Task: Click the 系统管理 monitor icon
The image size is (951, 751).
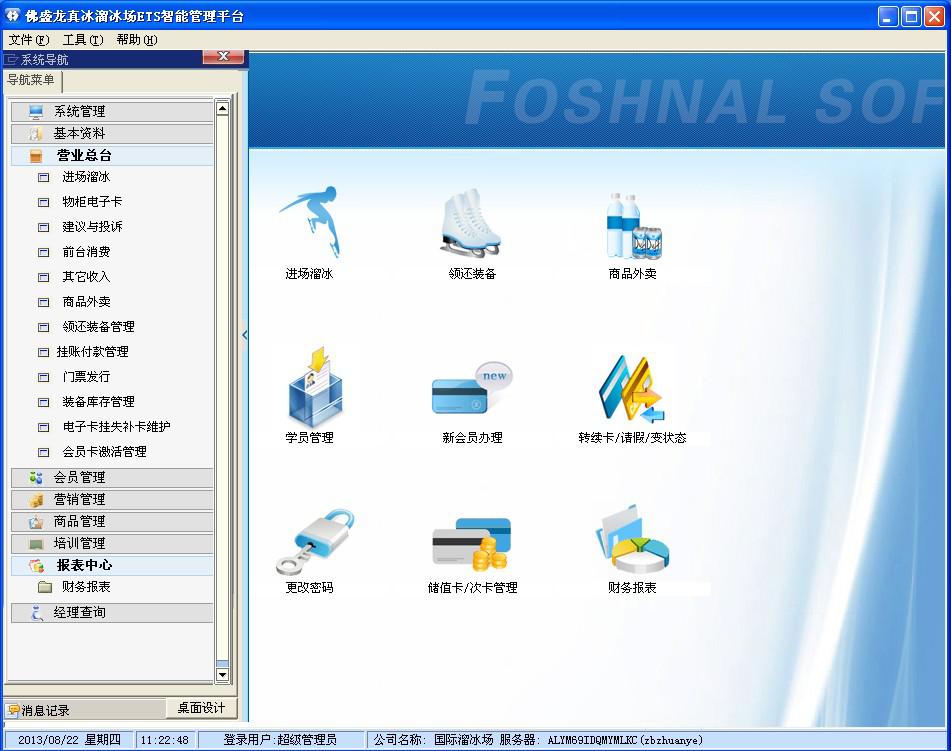Action: (x=36, y=112)
